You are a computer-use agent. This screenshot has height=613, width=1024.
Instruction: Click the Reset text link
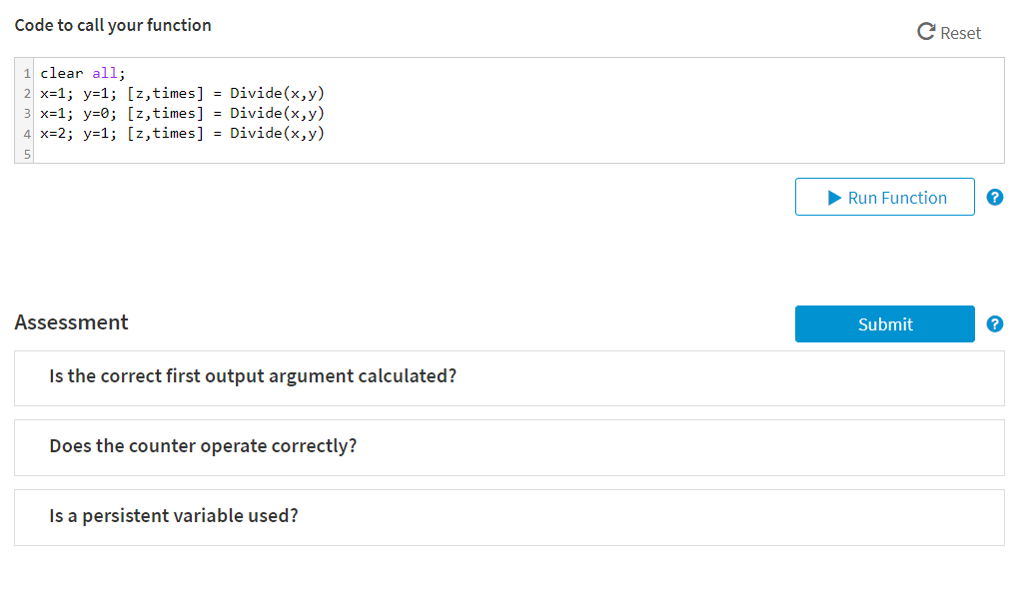tap(960, 33)
